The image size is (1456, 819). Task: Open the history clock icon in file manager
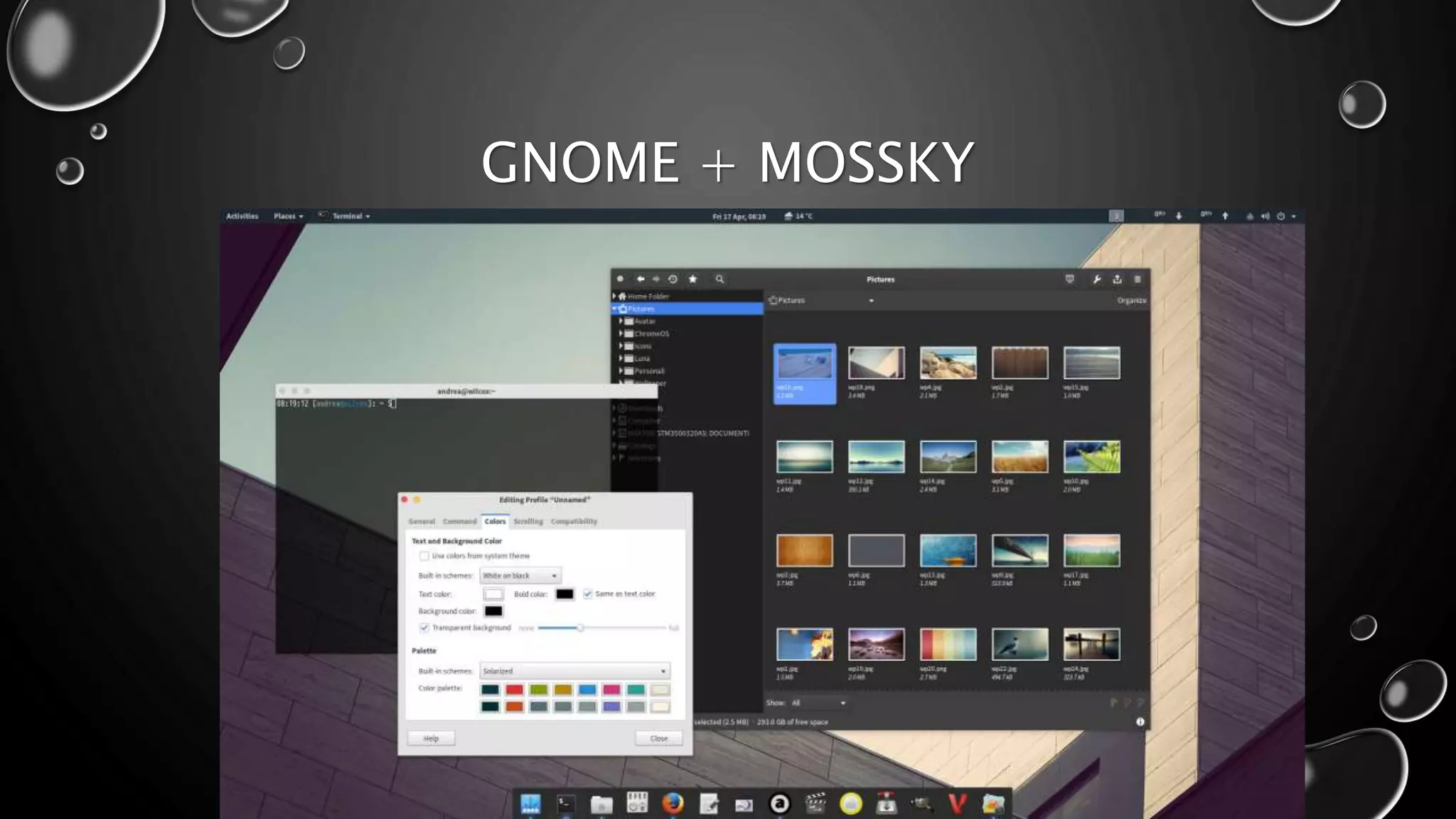pyautogui.click(x=673, y=279)
